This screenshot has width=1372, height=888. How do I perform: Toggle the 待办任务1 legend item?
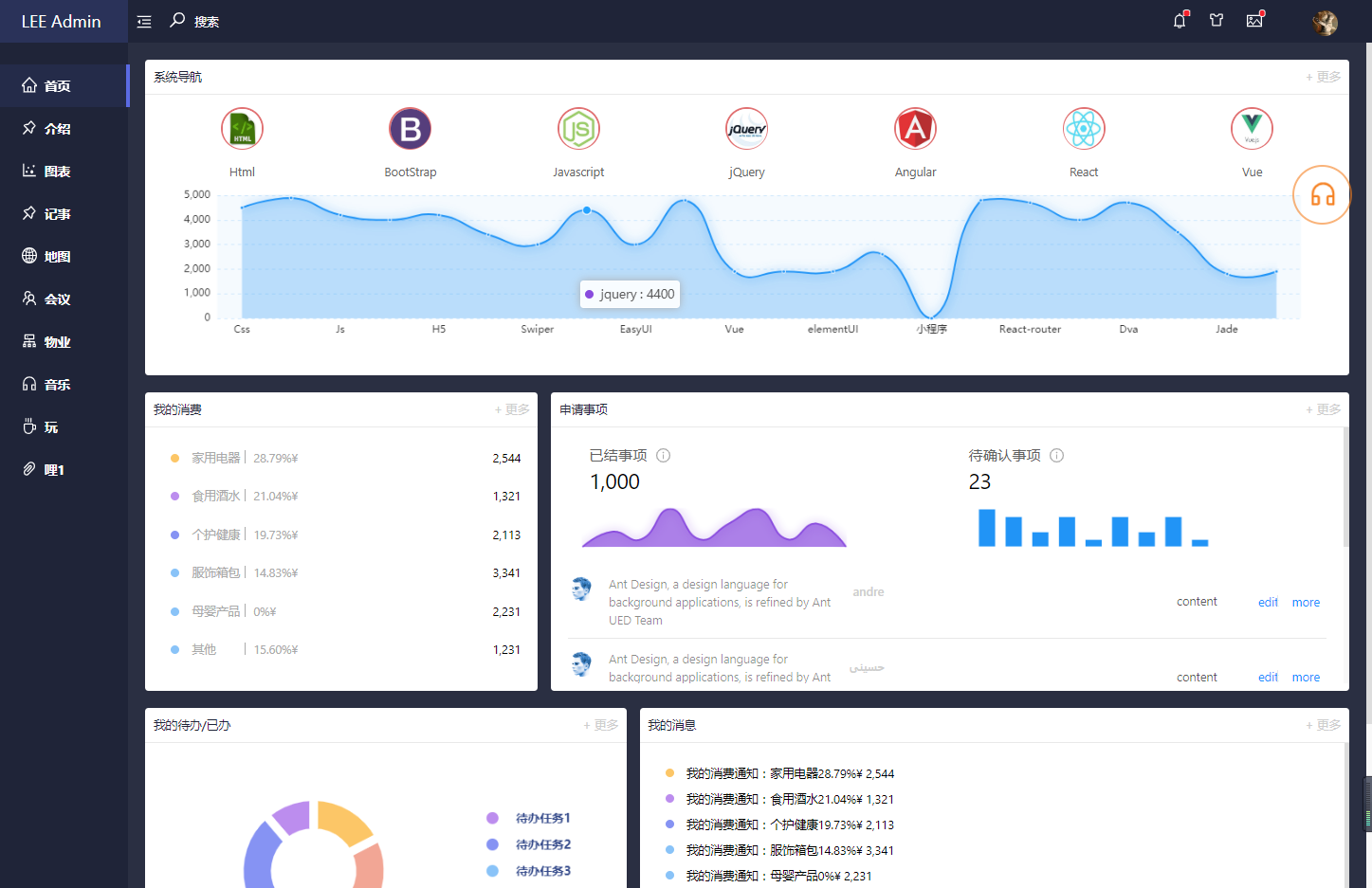(528, 818)
